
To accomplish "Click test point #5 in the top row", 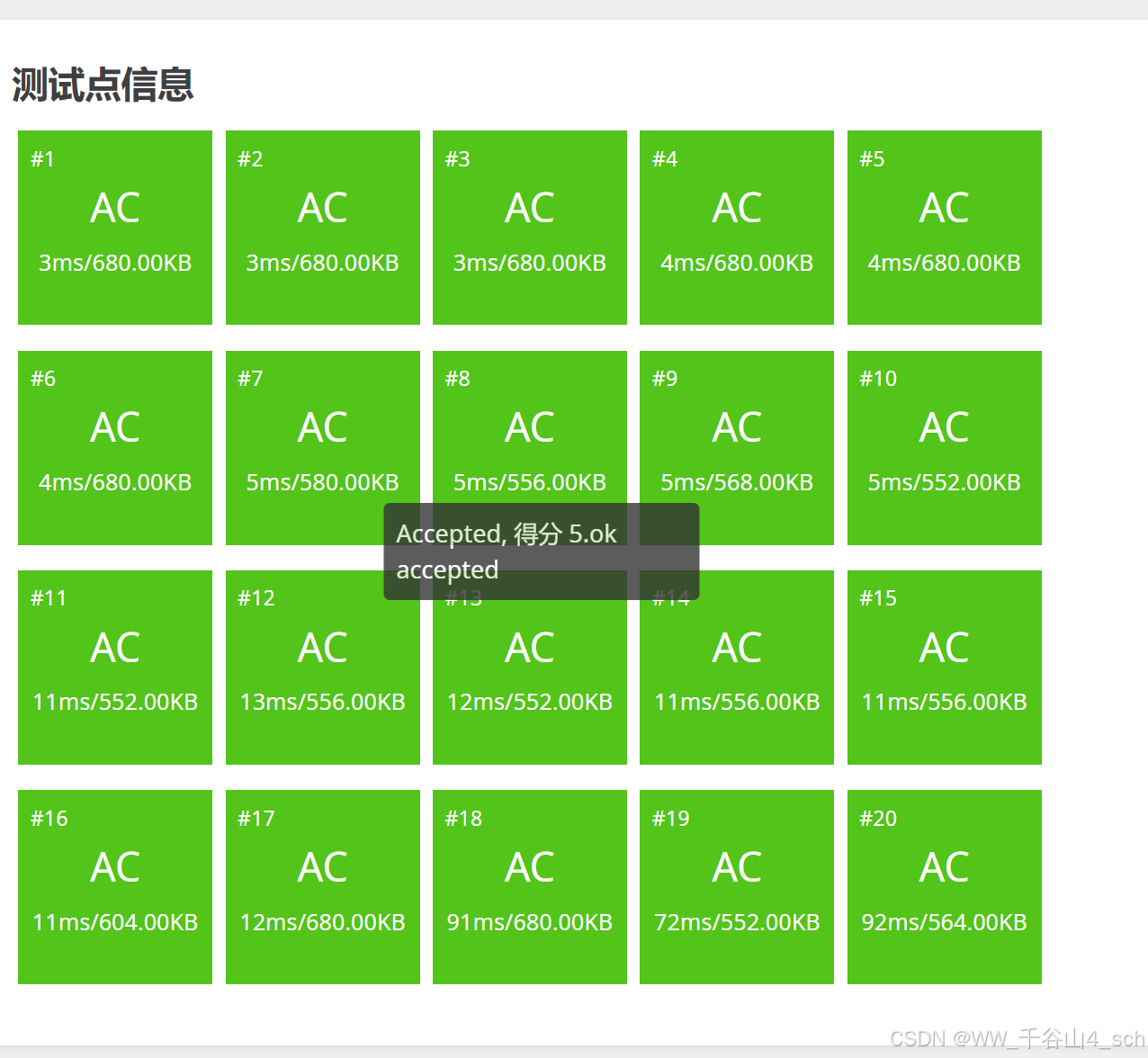I will tap(943, 228).
